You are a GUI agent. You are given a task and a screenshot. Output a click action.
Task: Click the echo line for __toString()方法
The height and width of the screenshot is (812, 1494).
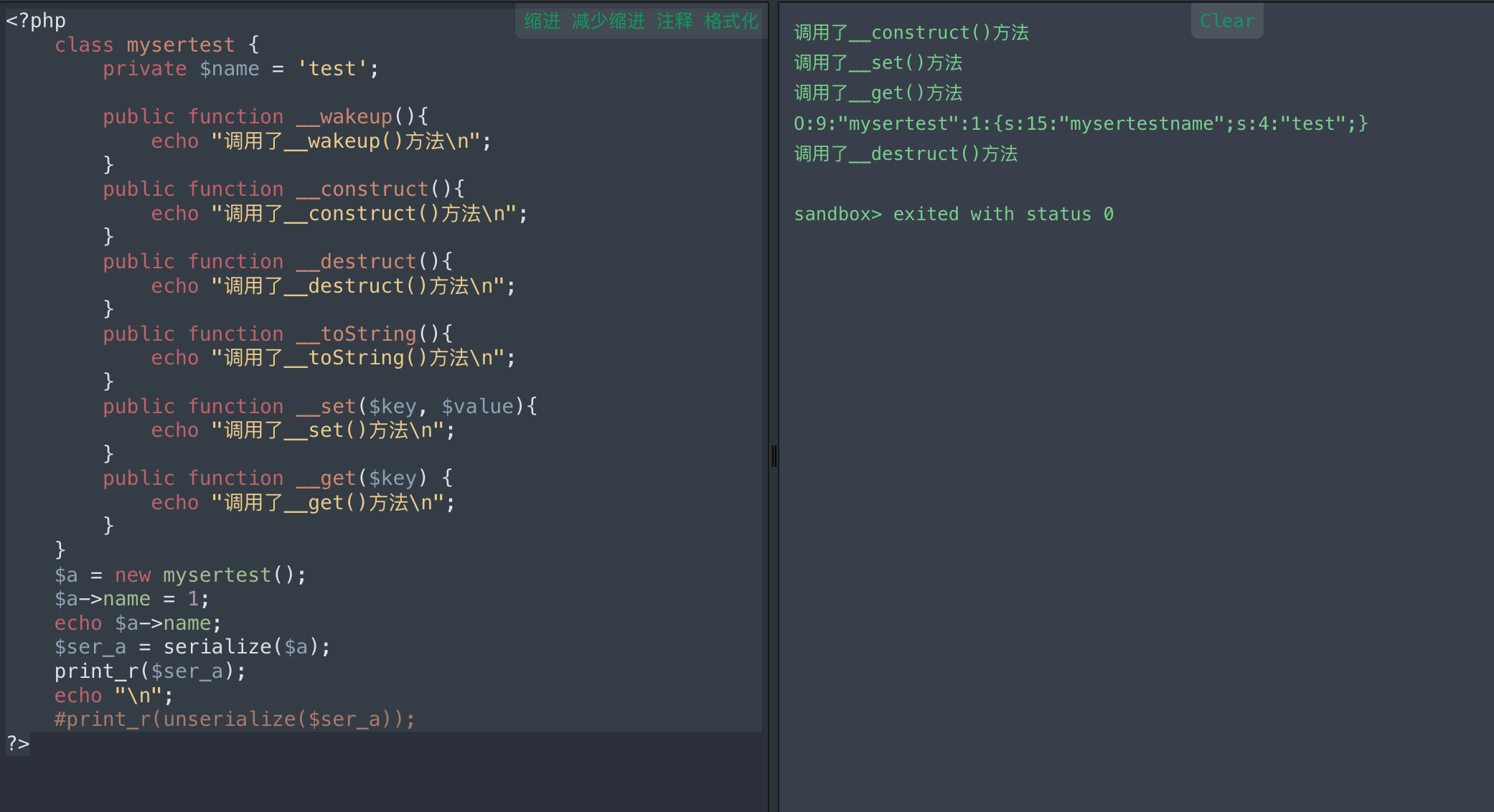click(334, 358)
